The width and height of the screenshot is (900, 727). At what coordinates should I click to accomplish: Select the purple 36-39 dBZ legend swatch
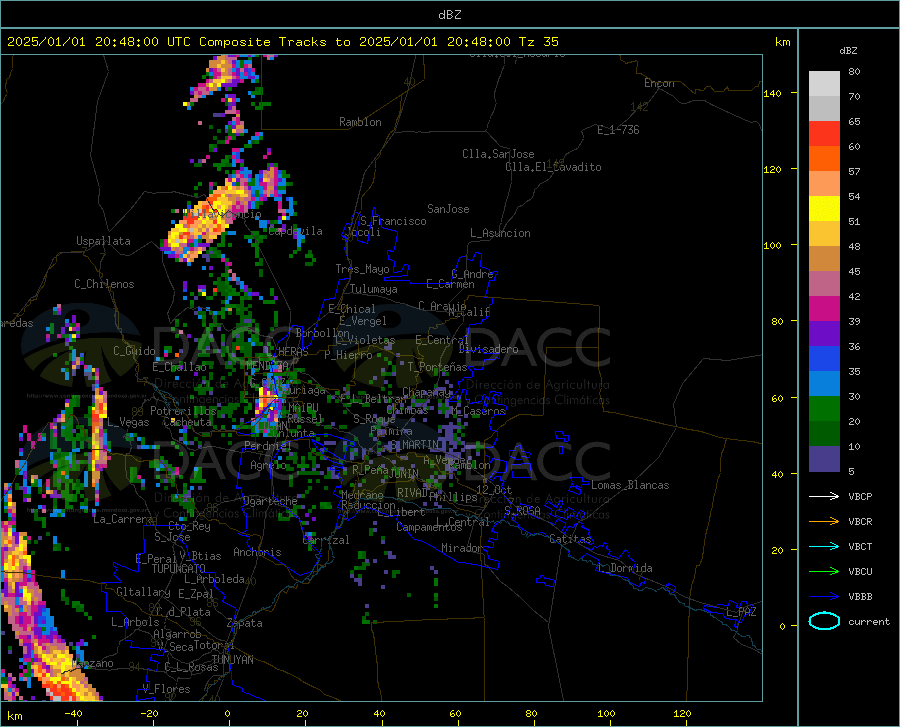pos(824,334)
